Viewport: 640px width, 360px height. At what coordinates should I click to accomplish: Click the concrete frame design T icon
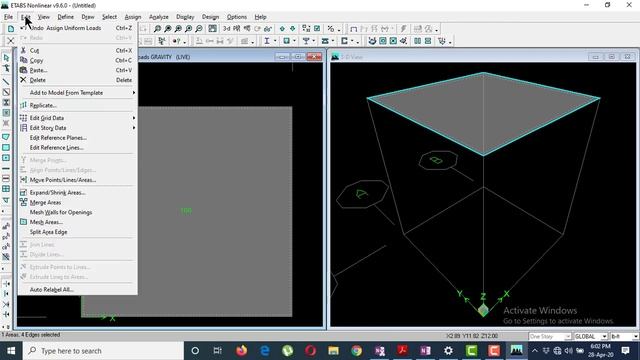pos(306,41)
